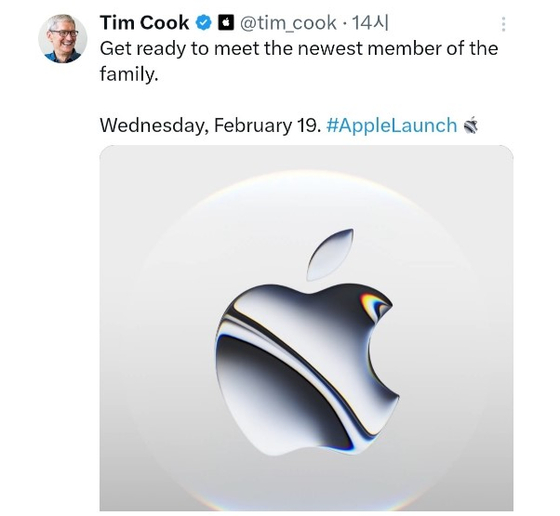Click the "Wednesday, February 19." text
Viewport: 560px width, 516px height.
coord(210,125)
